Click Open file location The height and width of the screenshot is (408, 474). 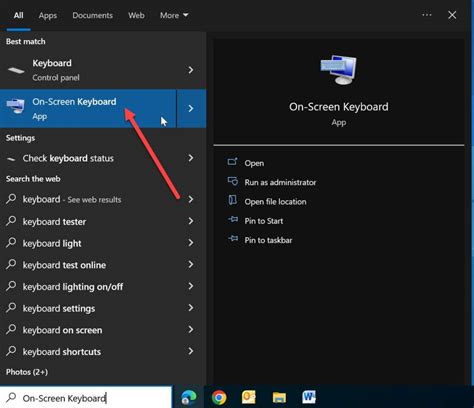tap(275, 202)
